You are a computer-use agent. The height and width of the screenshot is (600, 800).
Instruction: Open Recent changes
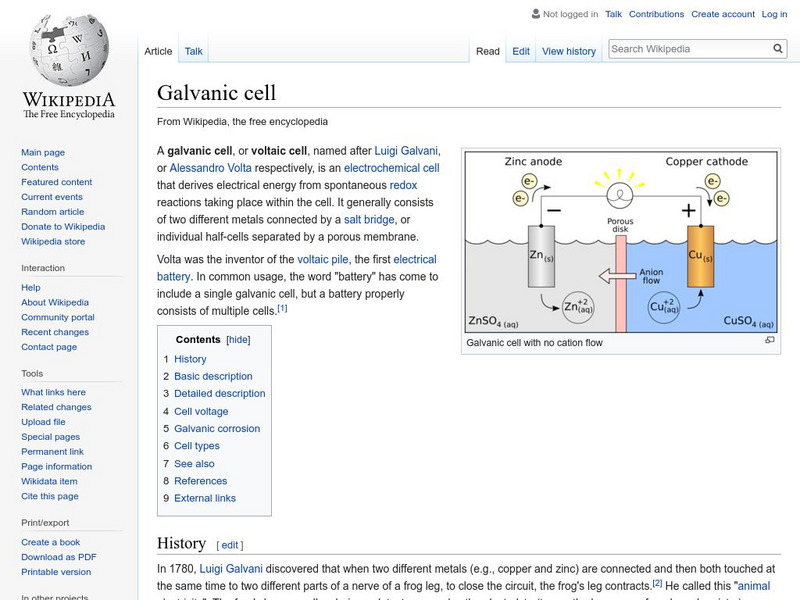55,332
